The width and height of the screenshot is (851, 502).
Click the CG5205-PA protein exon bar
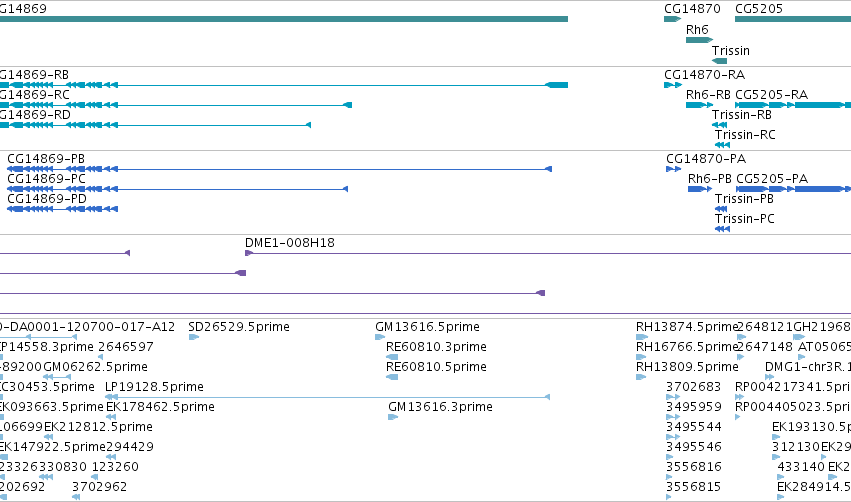tap(793, 189)
